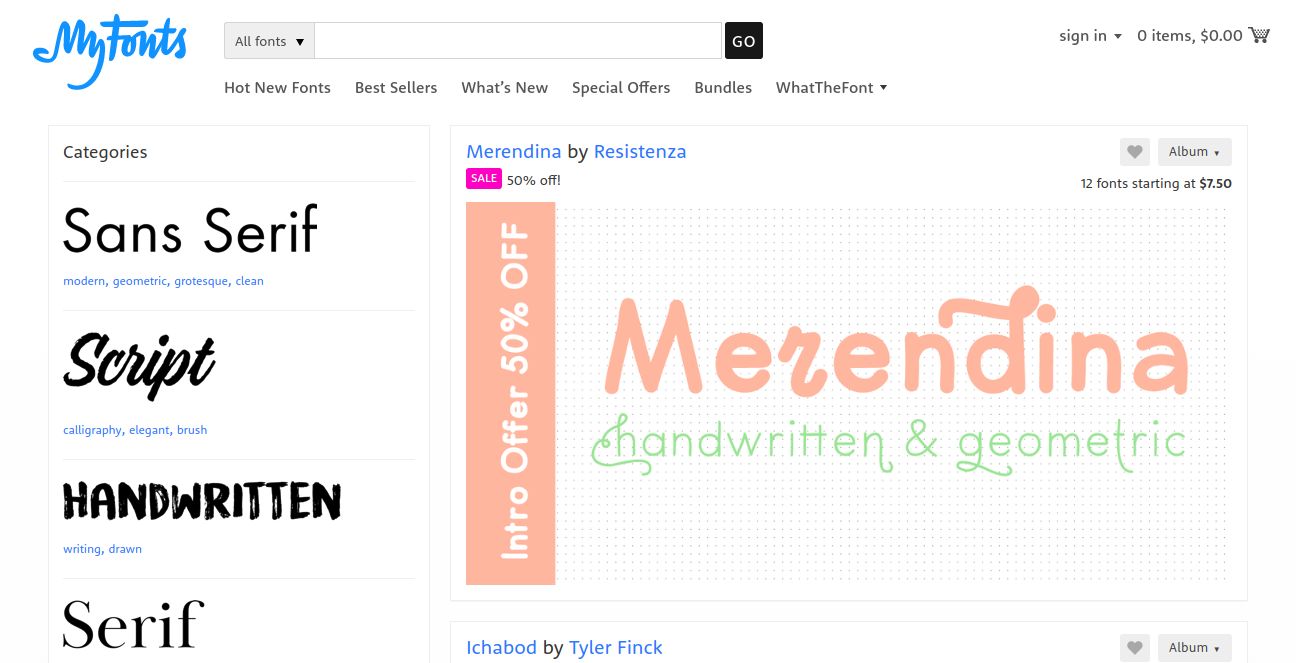Open the sign in dropdown
The image size is (1296, 663).
[1090, 36]
